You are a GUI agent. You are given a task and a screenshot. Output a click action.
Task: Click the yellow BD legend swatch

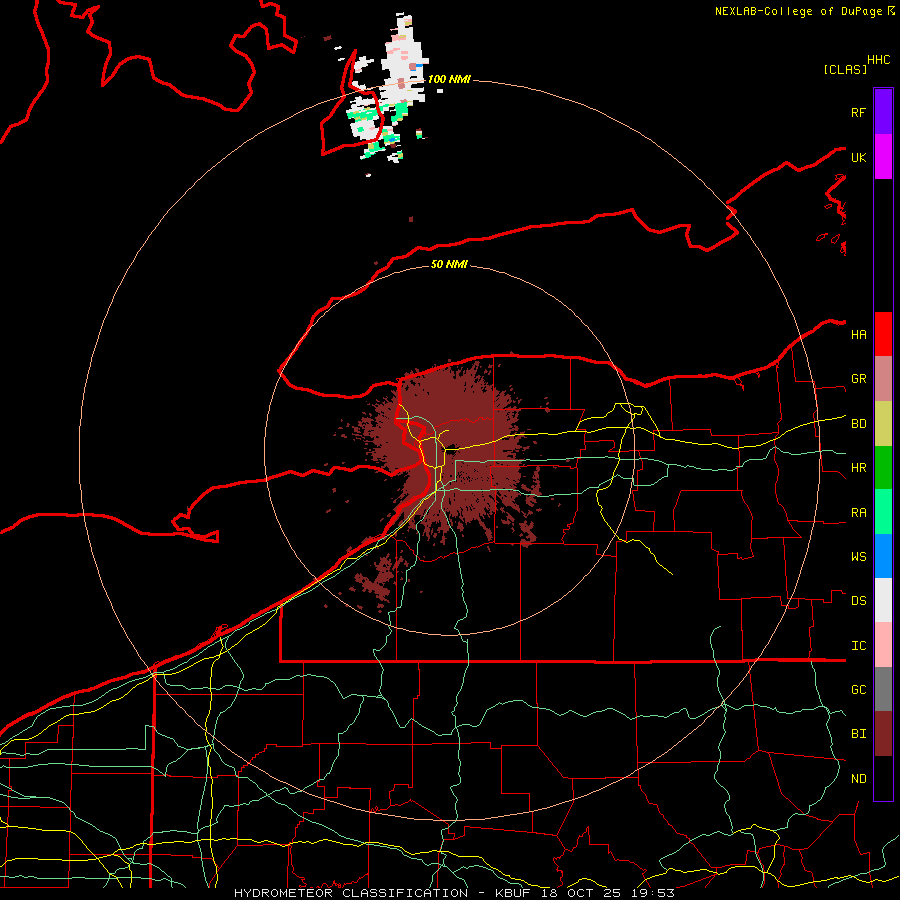pos(883,424)
